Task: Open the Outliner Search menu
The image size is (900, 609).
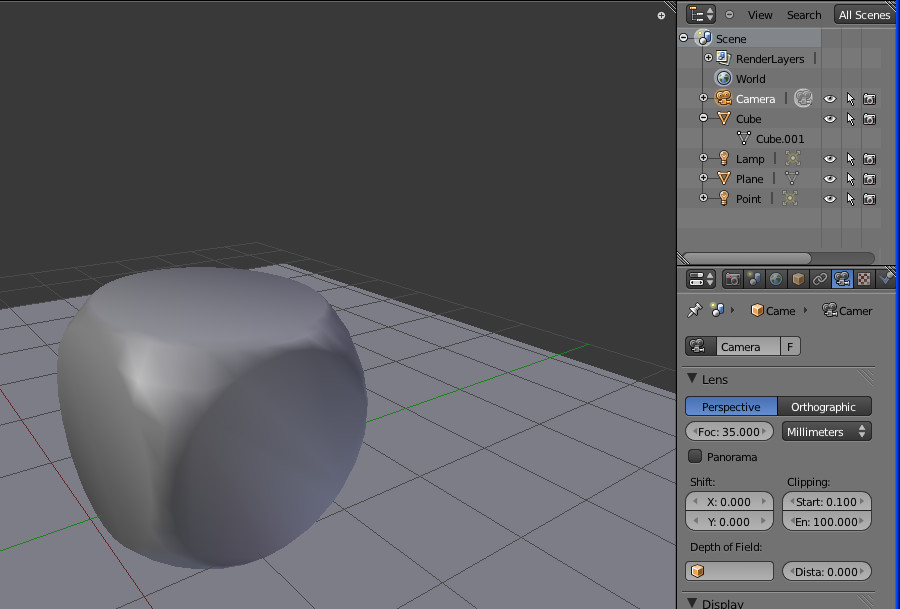Action: (x=804, y=15)
